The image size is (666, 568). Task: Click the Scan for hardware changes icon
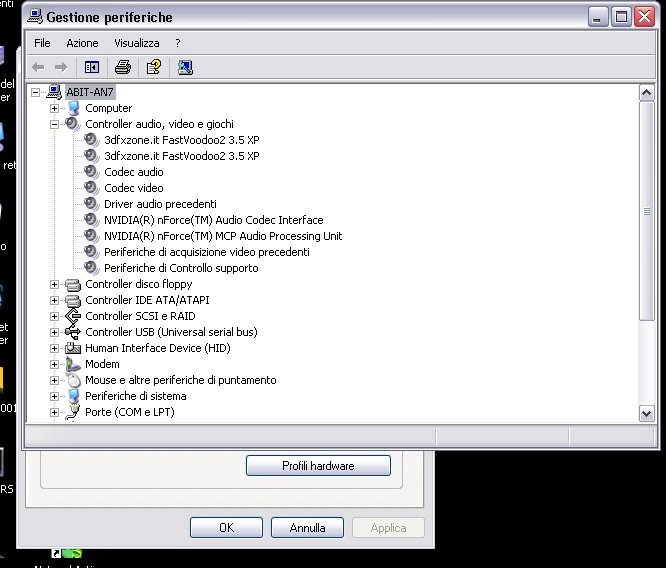click(x=185, y=67)
